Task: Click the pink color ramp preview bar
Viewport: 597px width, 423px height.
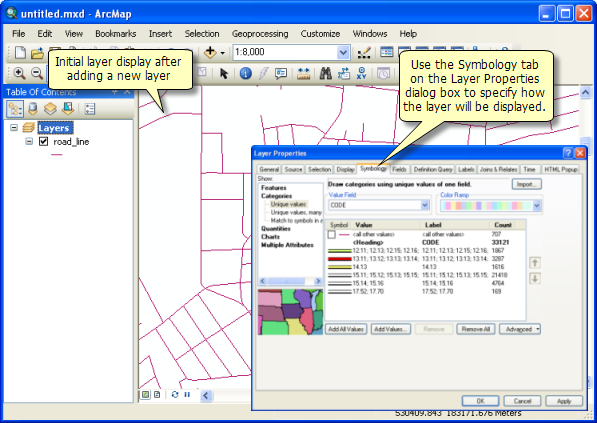Action: click(x=487, y=206)
